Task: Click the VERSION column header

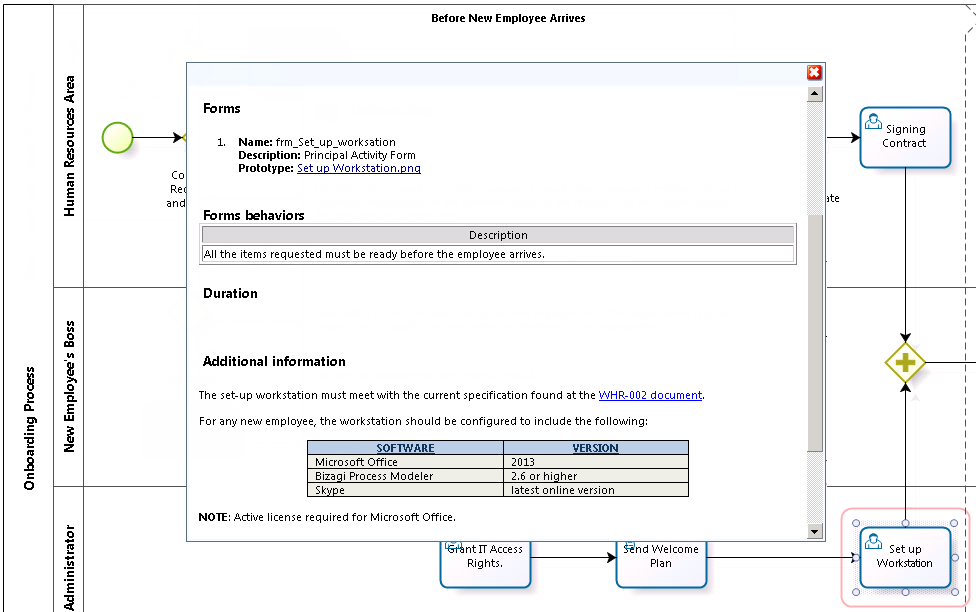Action: 596,448
